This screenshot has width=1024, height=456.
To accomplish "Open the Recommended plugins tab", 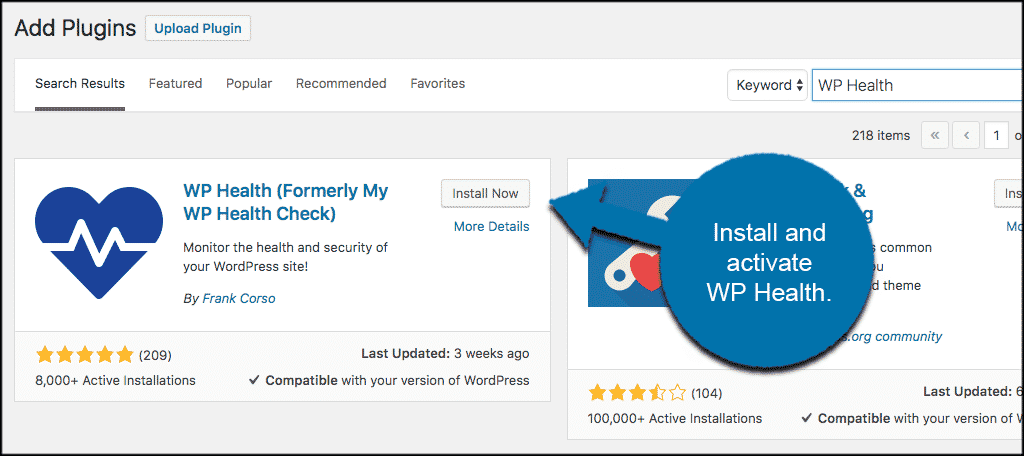I will (341, 84).
